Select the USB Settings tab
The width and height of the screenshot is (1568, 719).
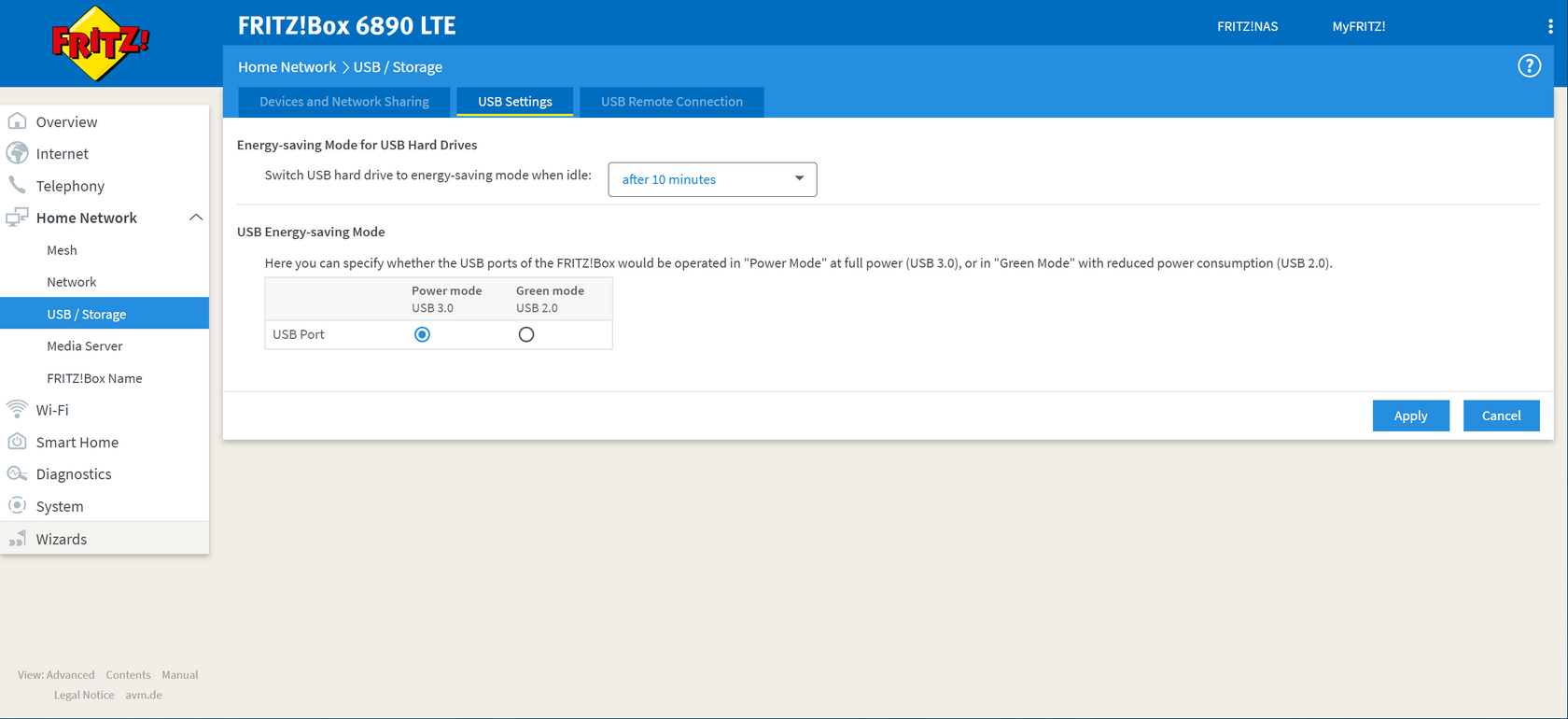515,102
